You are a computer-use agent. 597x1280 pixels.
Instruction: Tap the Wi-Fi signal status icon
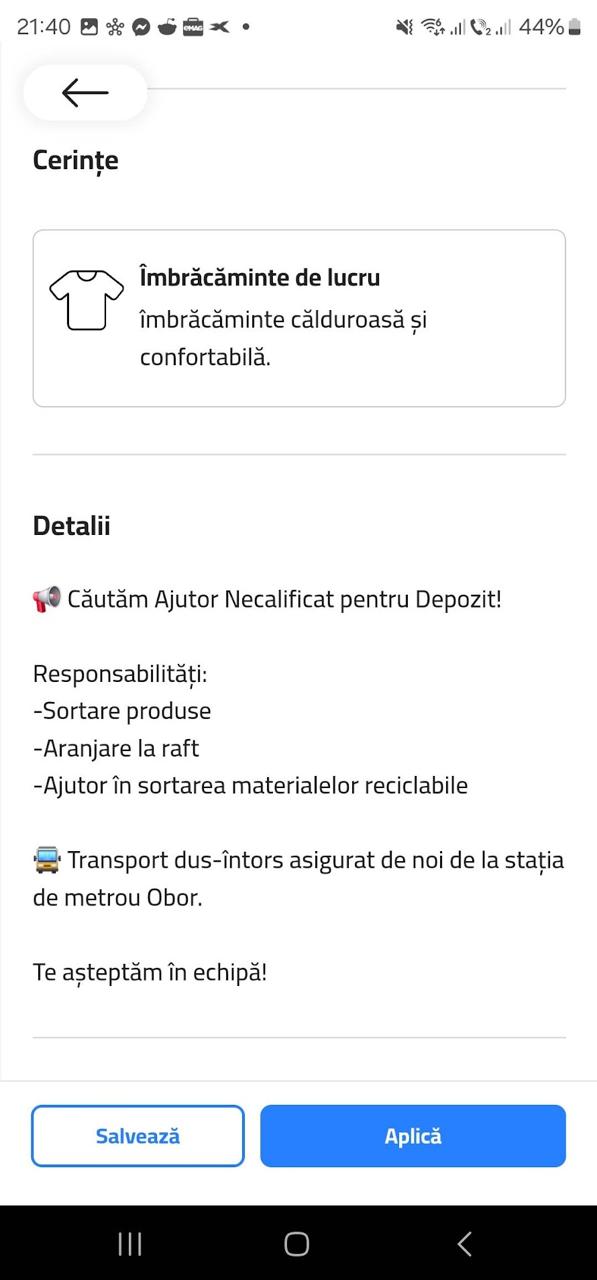point(432,27)
